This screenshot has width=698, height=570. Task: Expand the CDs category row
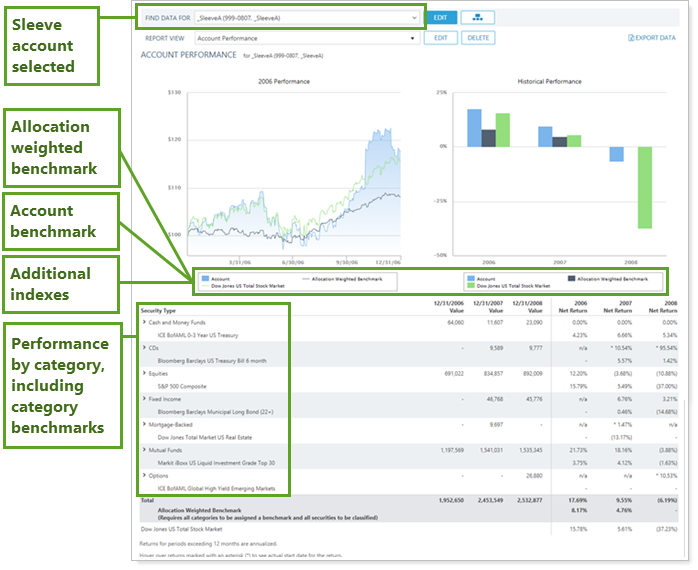click(144, 348)
